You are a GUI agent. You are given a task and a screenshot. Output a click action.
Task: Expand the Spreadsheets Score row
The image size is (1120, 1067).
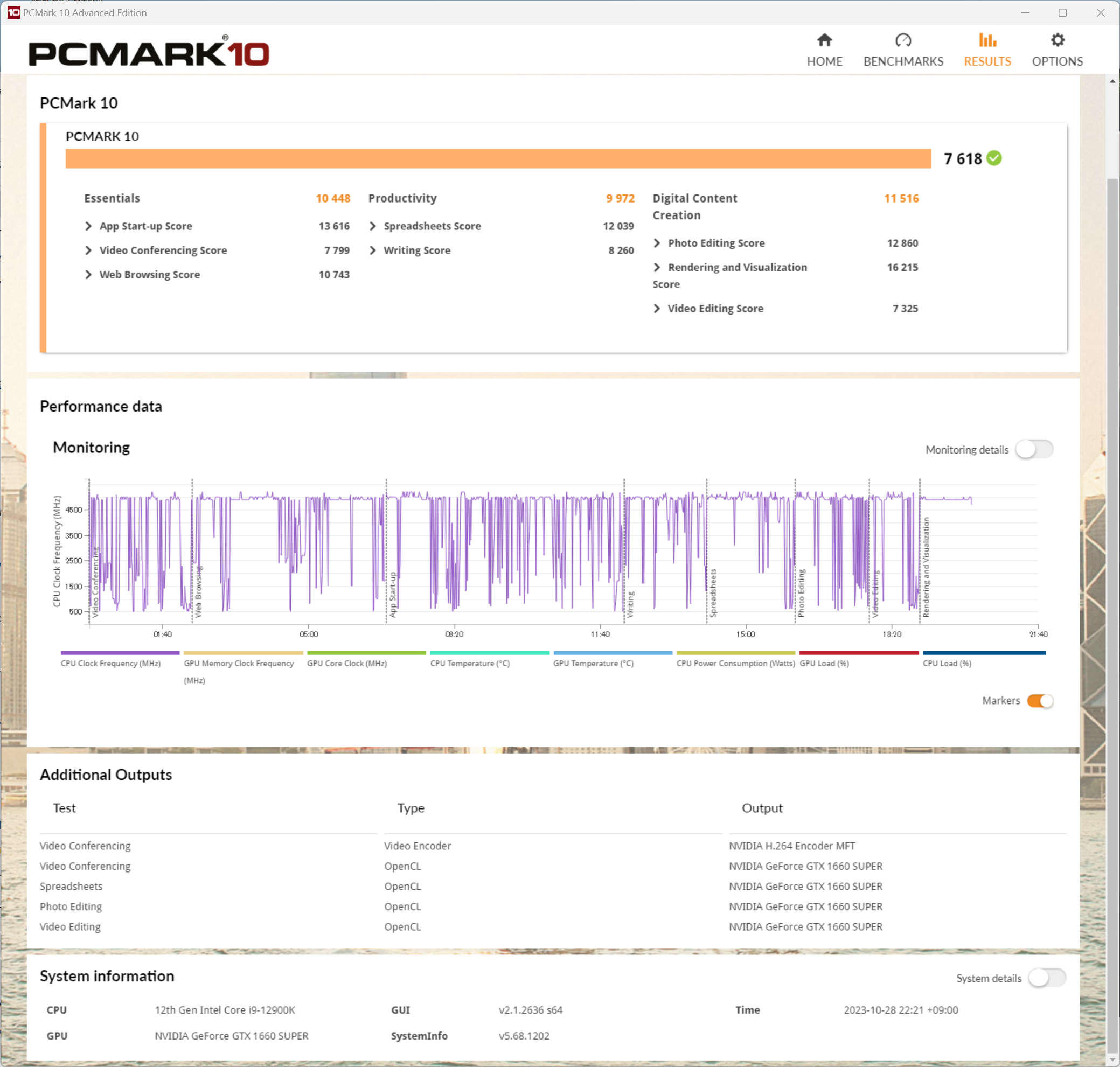373,226
